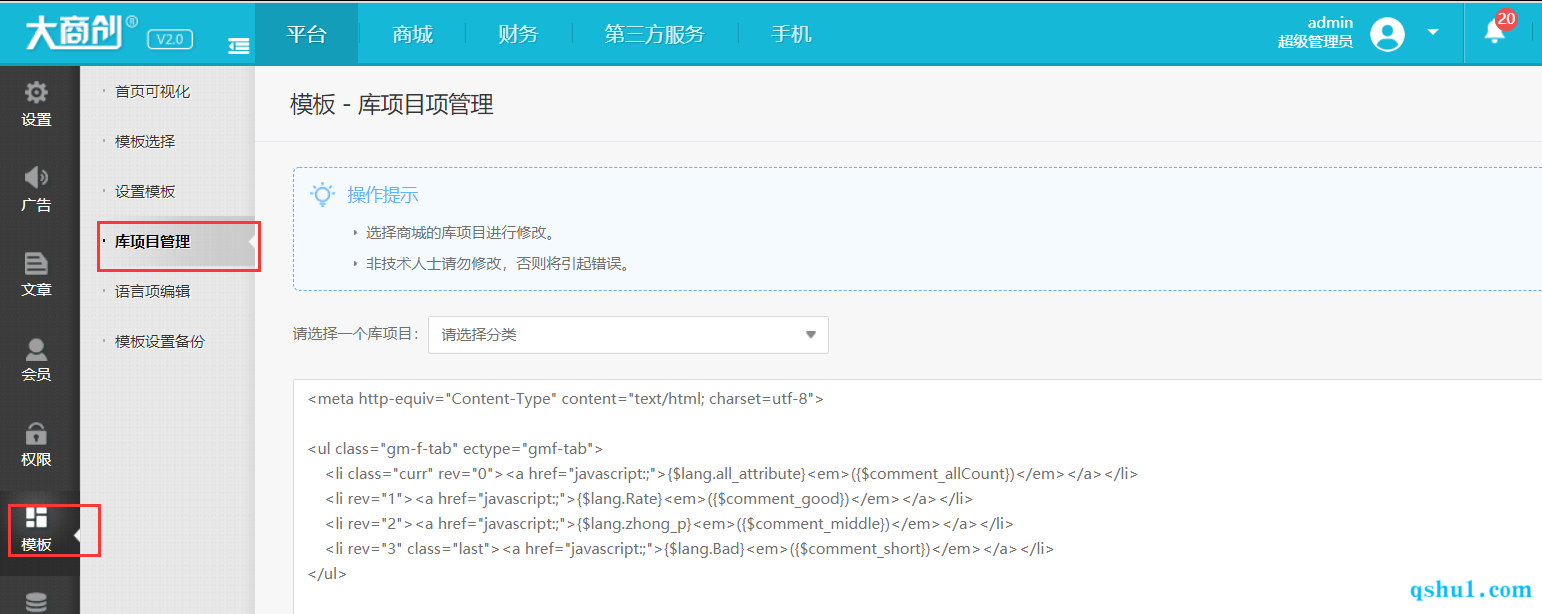Image resolution: width=1542 pixels, height=614 pixels.
Task: Open the database icon at sidebar bottom
Action: (x=36, y=602)
